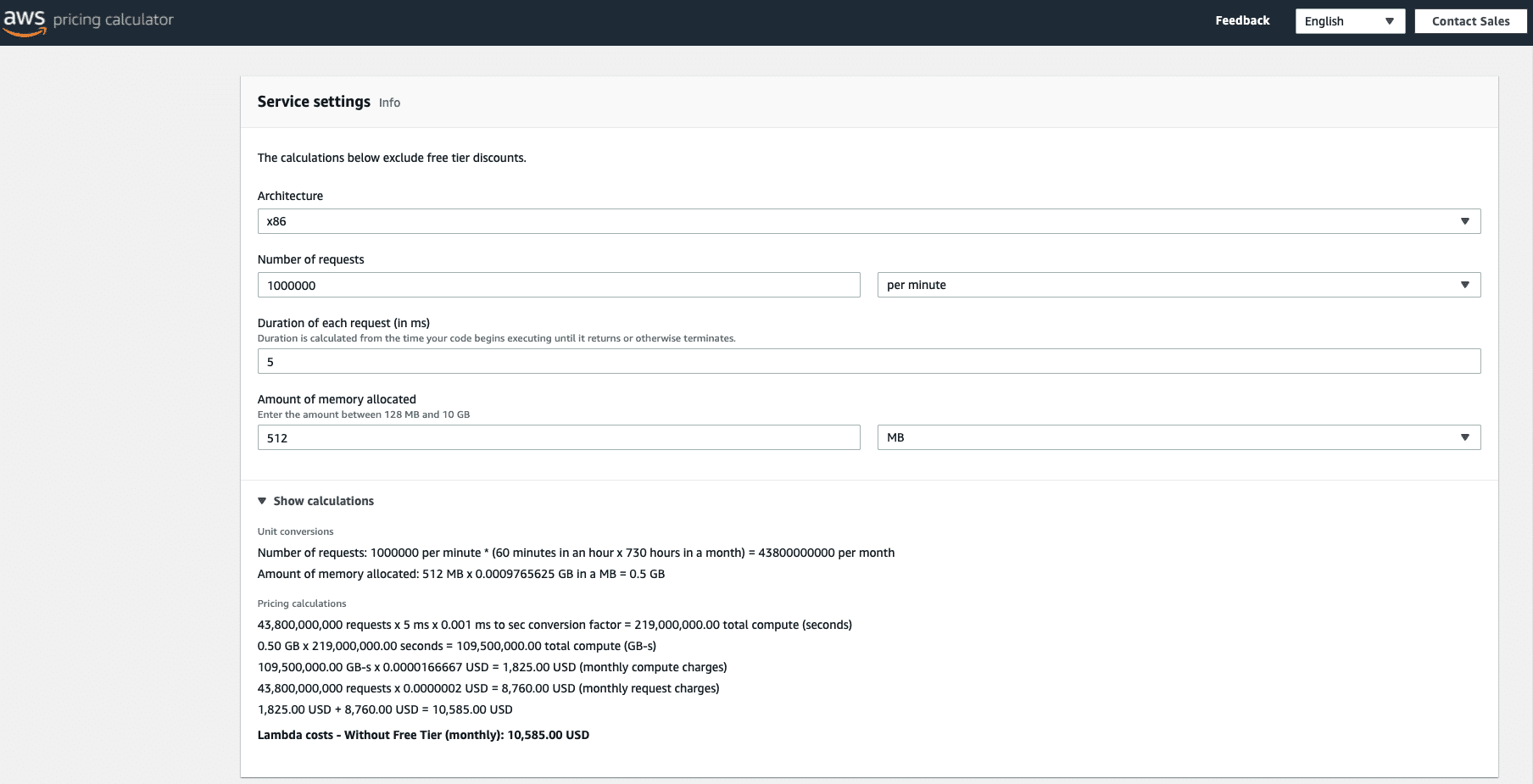Image resolution: width=1533 pixels, height=784 pixels.
Task: Focus the Number of requests field
Action: [x=559, y=285]
